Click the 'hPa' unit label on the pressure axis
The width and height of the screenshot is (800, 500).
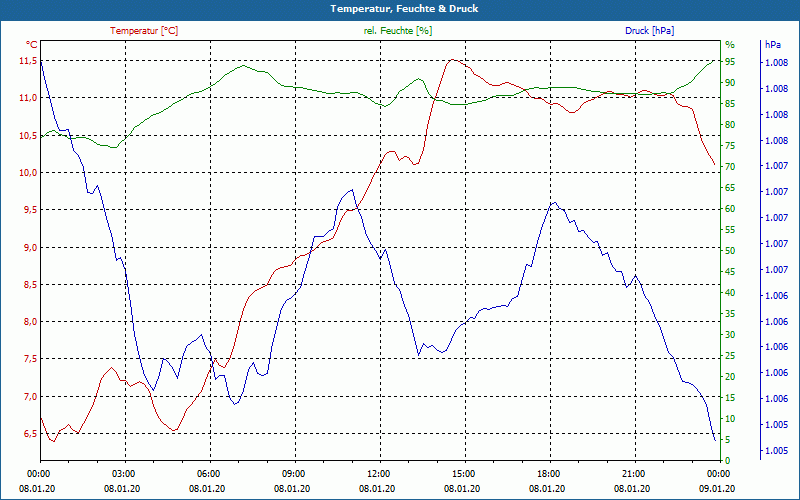772,45
